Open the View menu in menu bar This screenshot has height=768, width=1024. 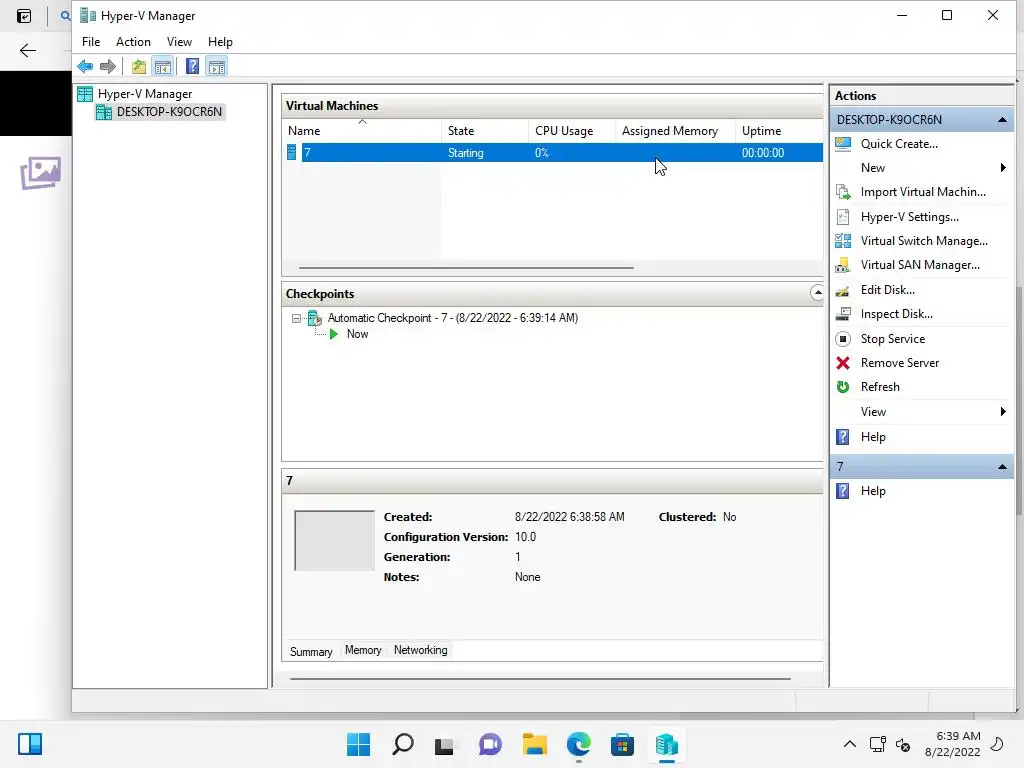179,42
